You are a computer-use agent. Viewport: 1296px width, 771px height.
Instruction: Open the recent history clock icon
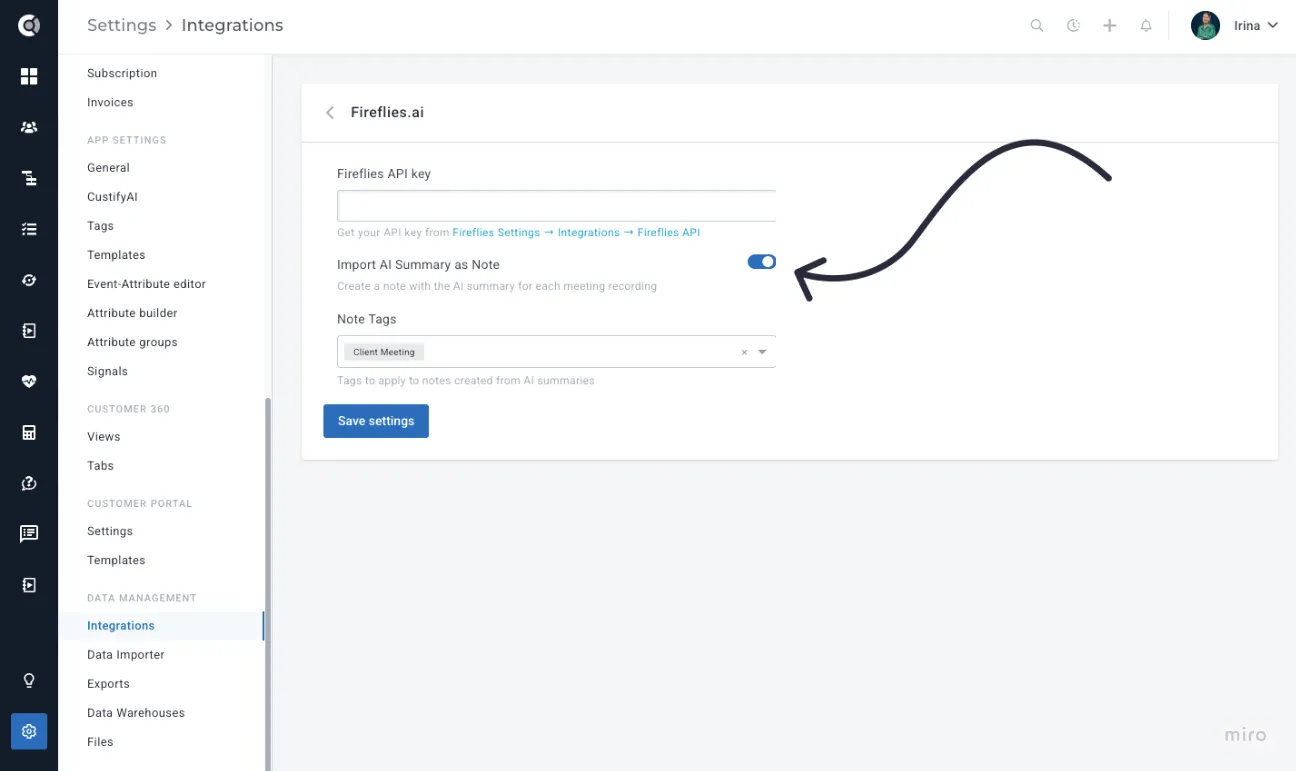tap(1073, 26)
